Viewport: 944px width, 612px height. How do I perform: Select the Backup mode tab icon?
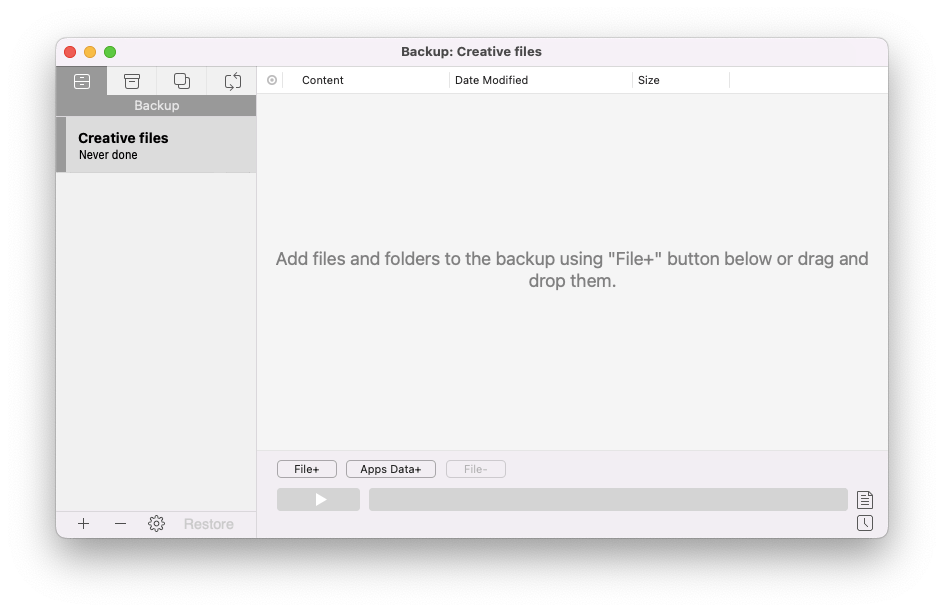(x=82, y=81)
